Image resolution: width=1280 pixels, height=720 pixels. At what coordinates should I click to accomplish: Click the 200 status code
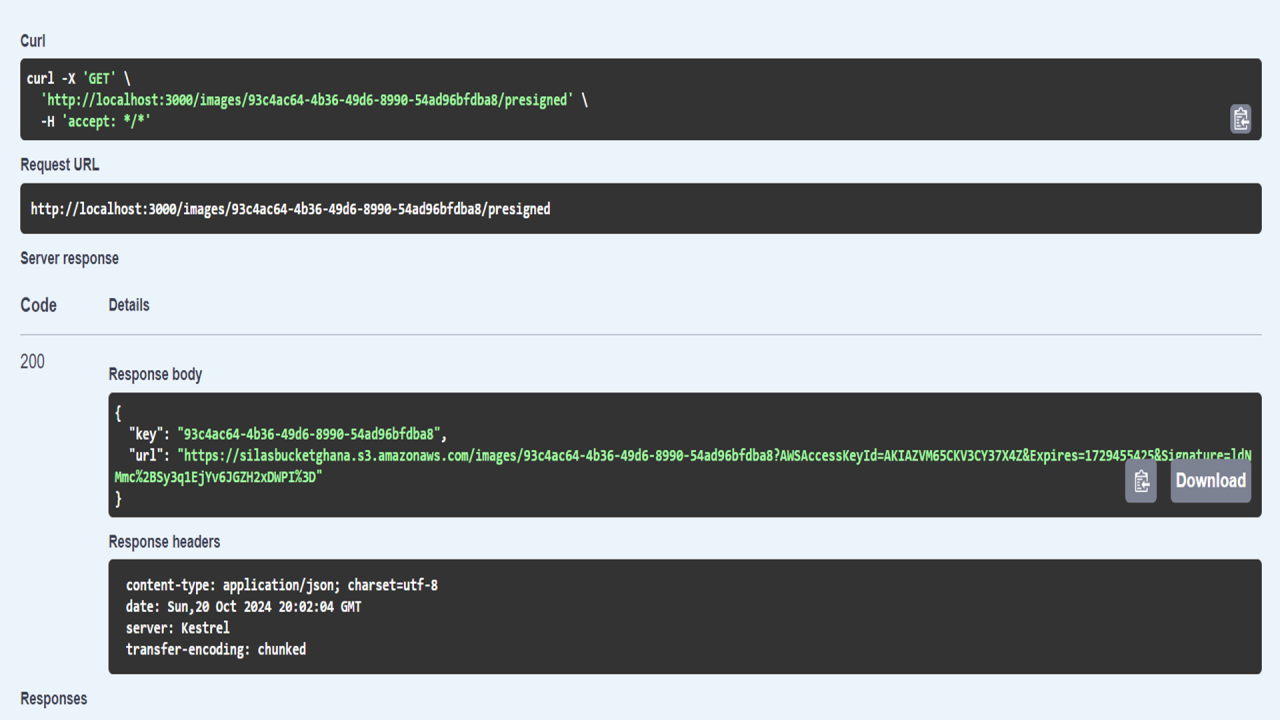point(32,361)
